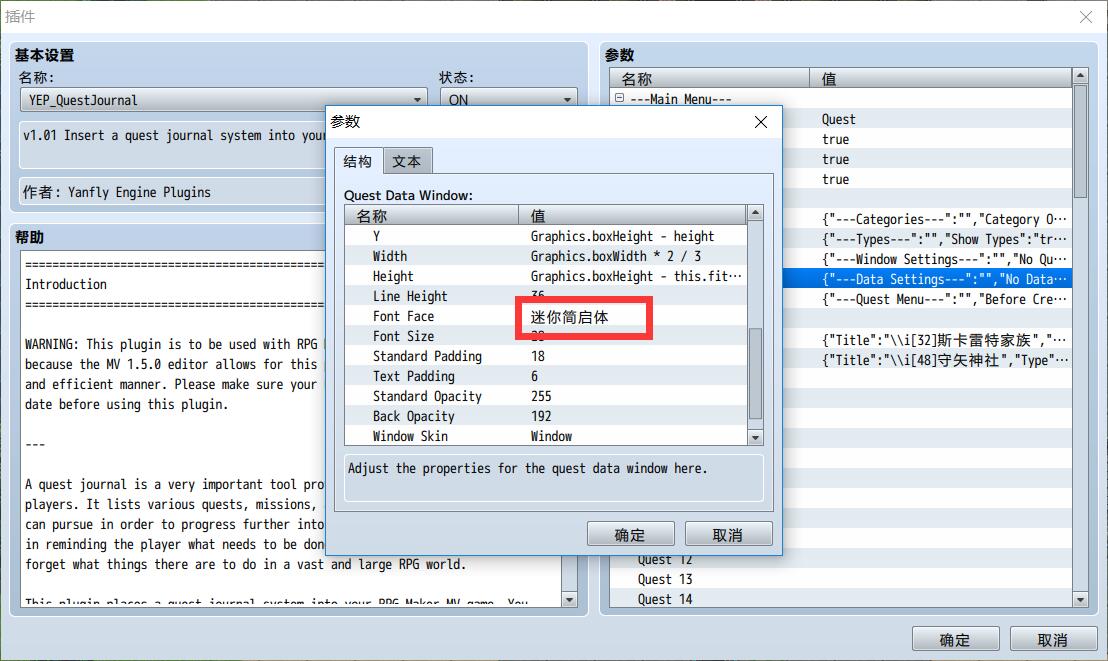Select the 守矢神社 quest row
The width and height of the screenshot is (1108, 661).
(x=927, y=360)
